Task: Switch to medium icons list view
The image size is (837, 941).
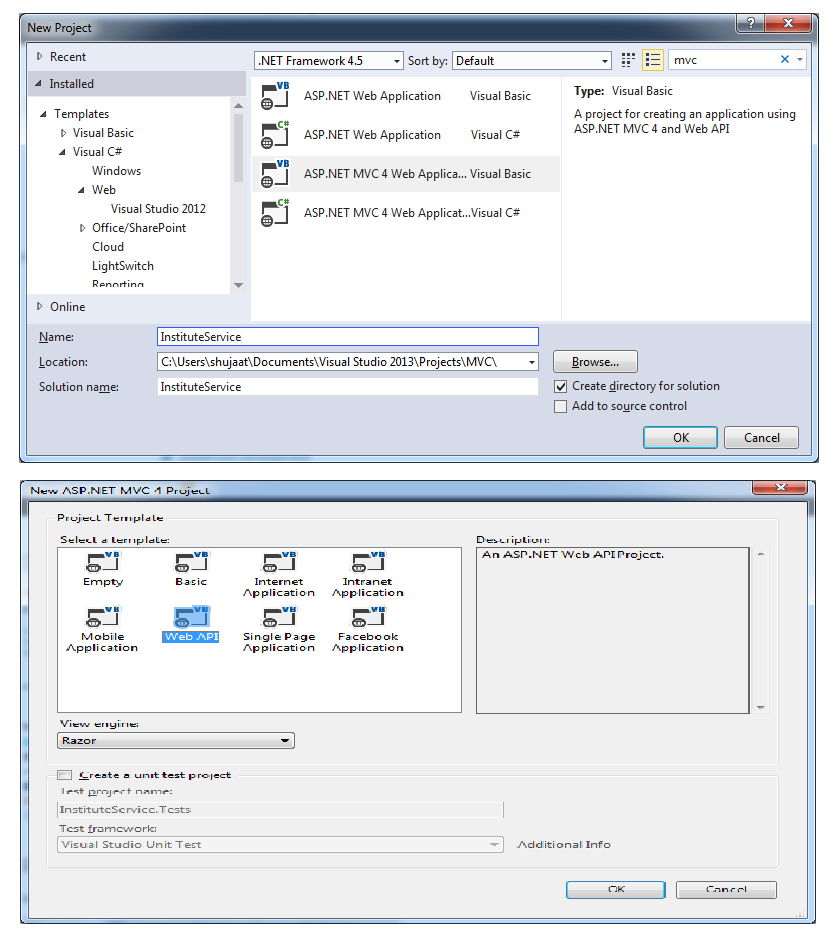Action: (x=652, y=60)
